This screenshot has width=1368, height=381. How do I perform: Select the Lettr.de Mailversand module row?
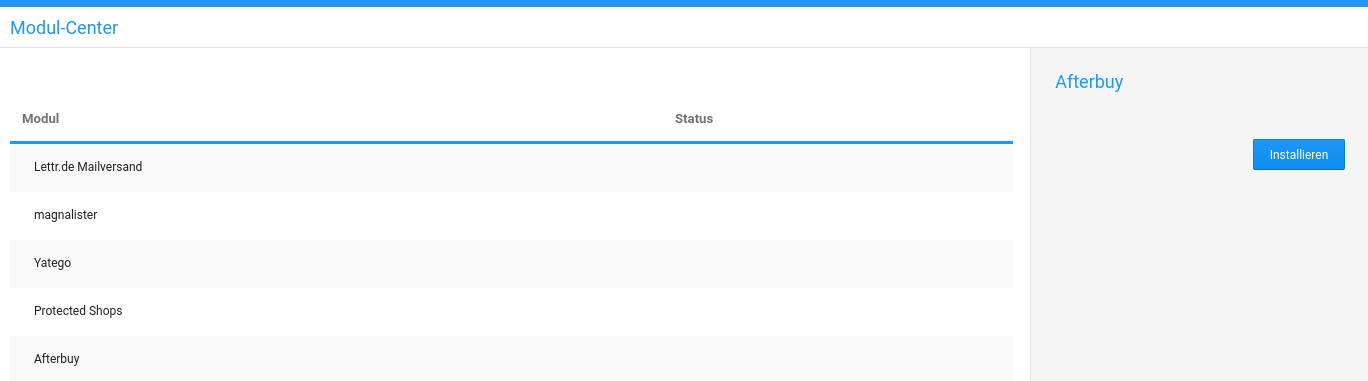point(511,167)
